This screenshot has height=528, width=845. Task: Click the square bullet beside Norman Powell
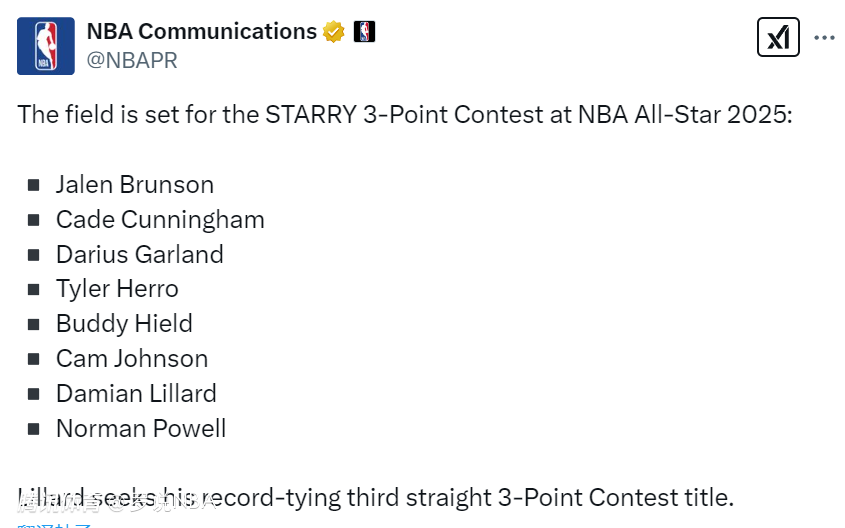point(34,429)
